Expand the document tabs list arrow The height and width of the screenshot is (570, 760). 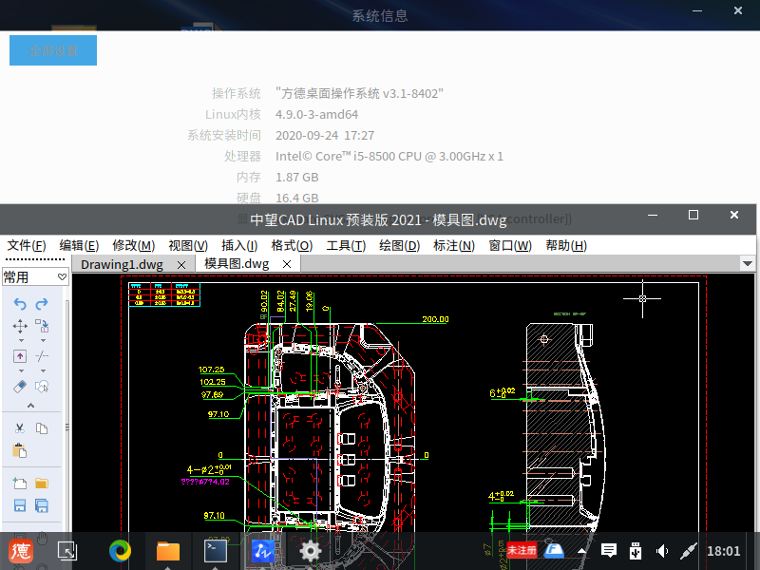(747, 264)
